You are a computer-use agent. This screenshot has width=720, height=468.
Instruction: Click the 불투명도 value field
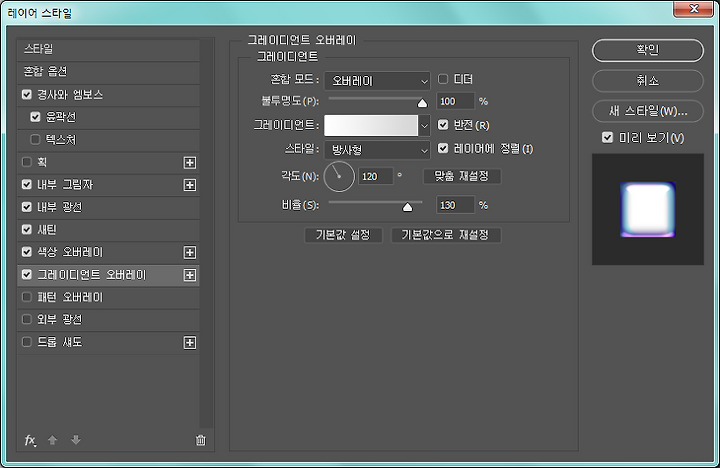pyautogui.click(x=455, y=101)
